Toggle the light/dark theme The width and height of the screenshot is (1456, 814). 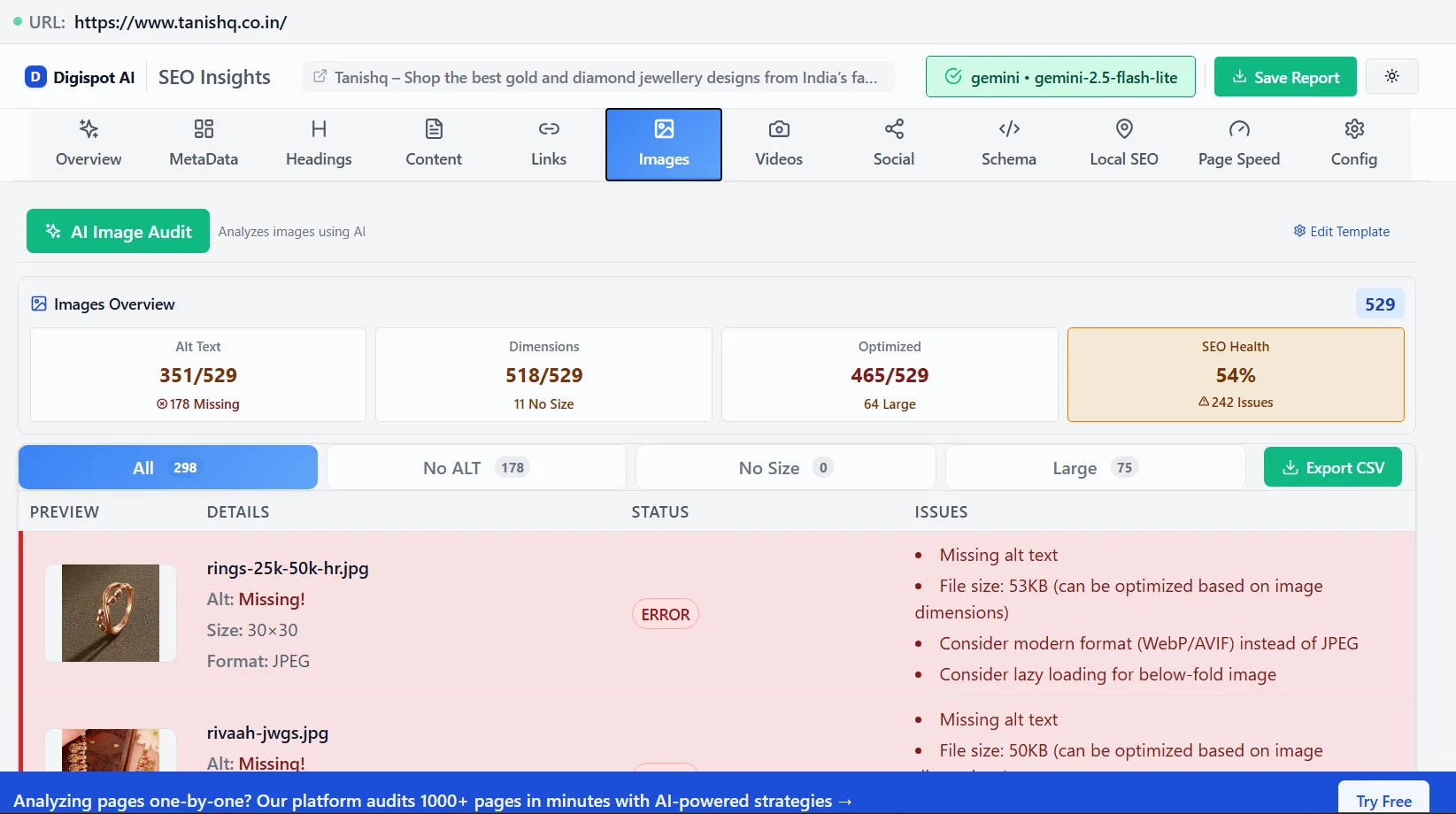coord(1391,76)
